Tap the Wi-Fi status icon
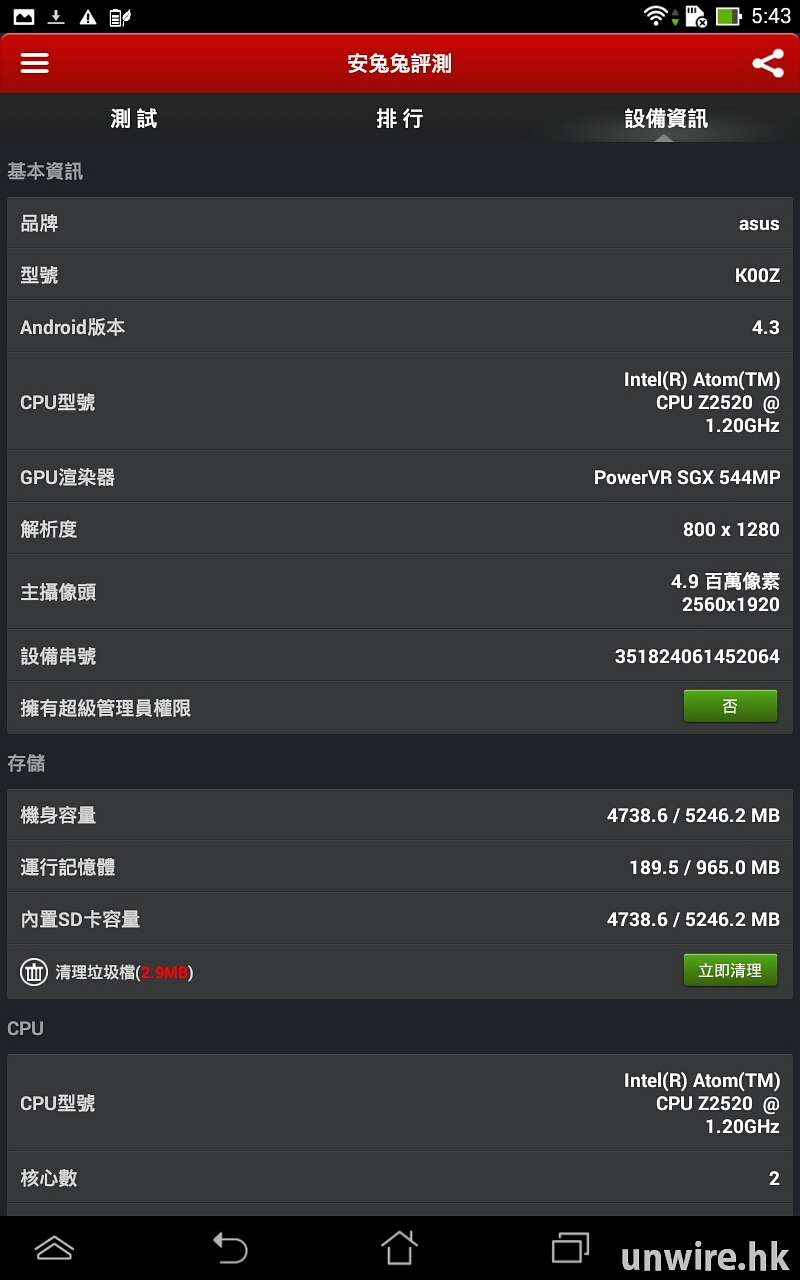Image resolution: width=800 pixels, height=1280 pixels. click(x=656, y=16)
